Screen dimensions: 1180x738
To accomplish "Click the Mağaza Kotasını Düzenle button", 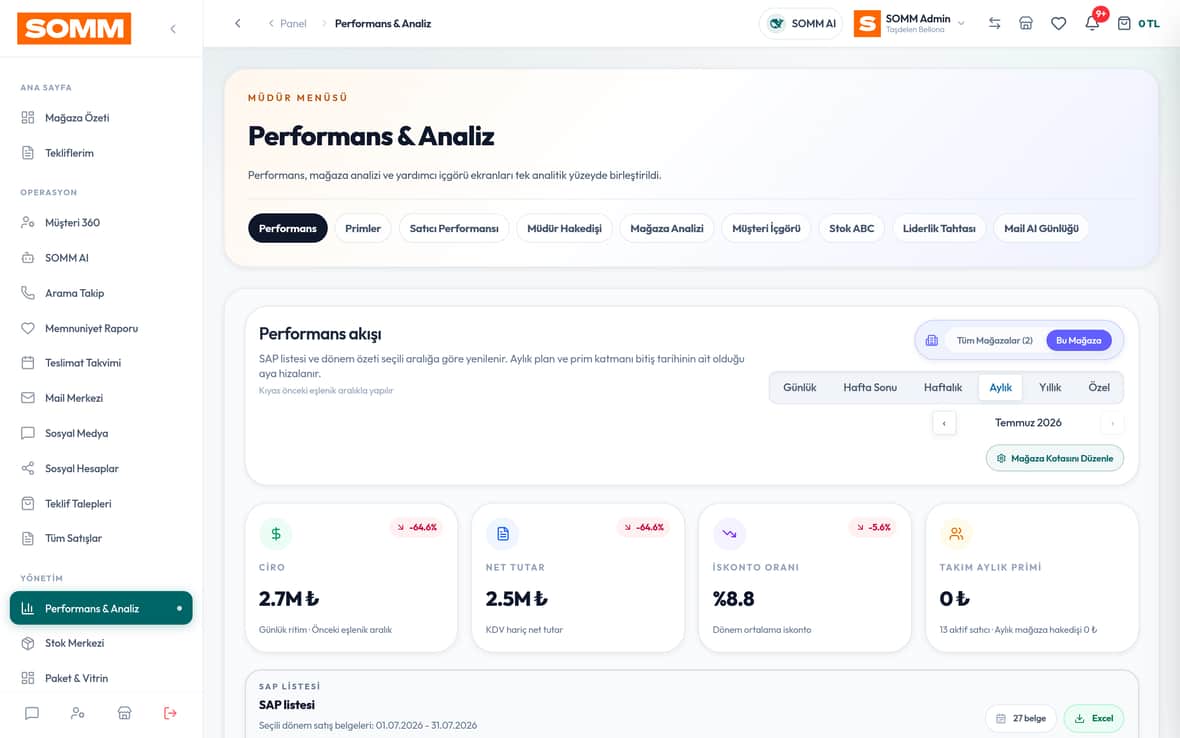I will pos(1054,458).
